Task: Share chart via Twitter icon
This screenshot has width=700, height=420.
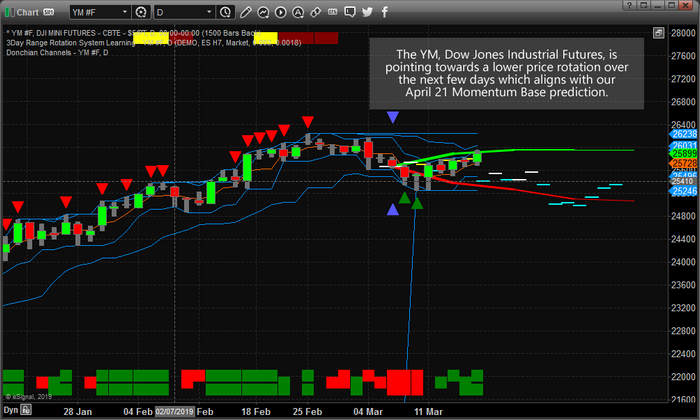Action: point(367,12)
